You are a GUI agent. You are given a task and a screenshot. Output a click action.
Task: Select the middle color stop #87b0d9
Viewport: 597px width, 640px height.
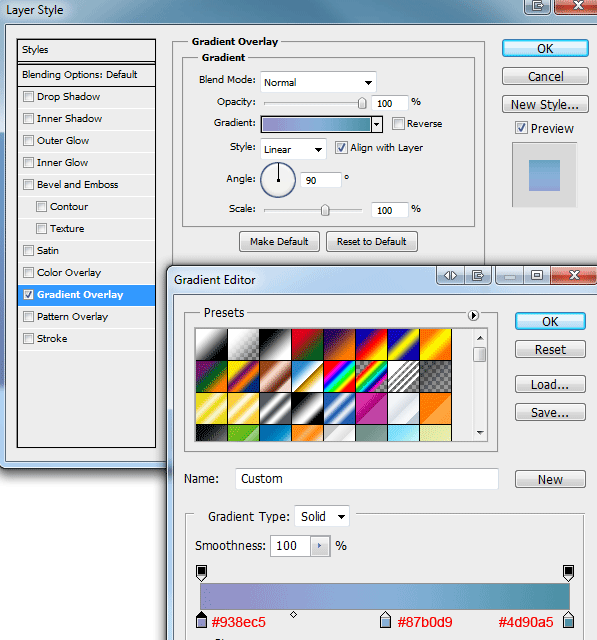click(385, 620)
